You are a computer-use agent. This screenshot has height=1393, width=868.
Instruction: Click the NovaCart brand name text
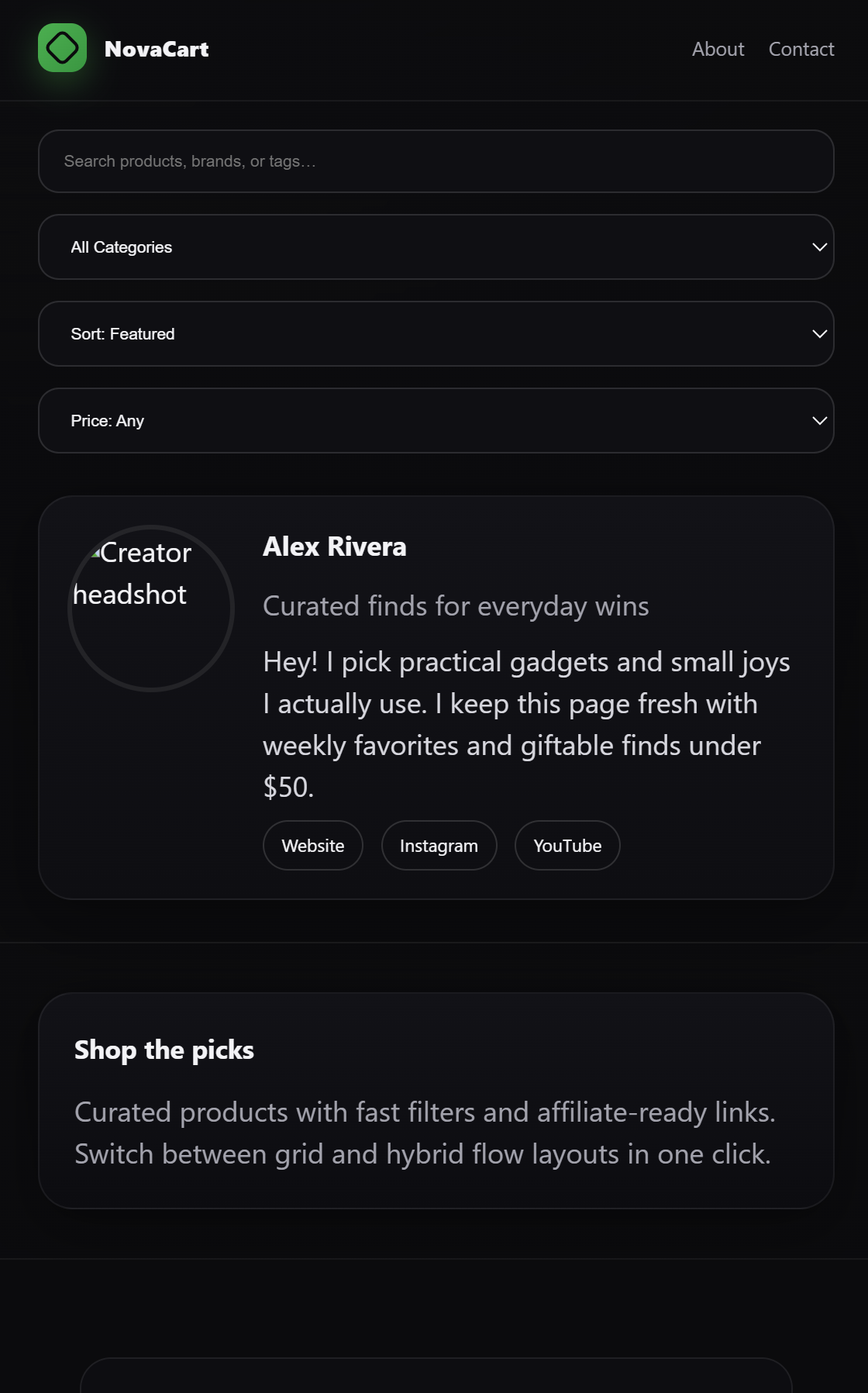click(x=157, y=49)
